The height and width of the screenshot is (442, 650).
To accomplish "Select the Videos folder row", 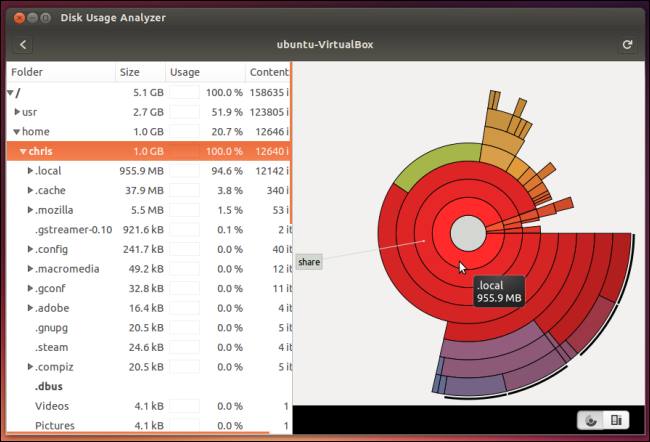I will [x=52, y=406].
